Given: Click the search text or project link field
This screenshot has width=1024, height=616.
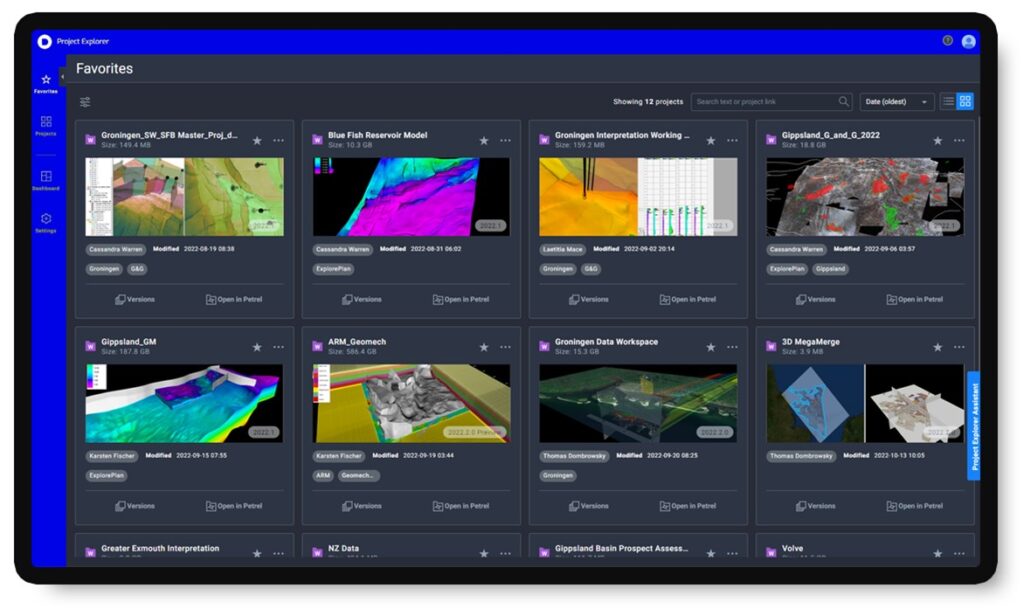Looking at the screenshot, I should [x=764, y=102].
